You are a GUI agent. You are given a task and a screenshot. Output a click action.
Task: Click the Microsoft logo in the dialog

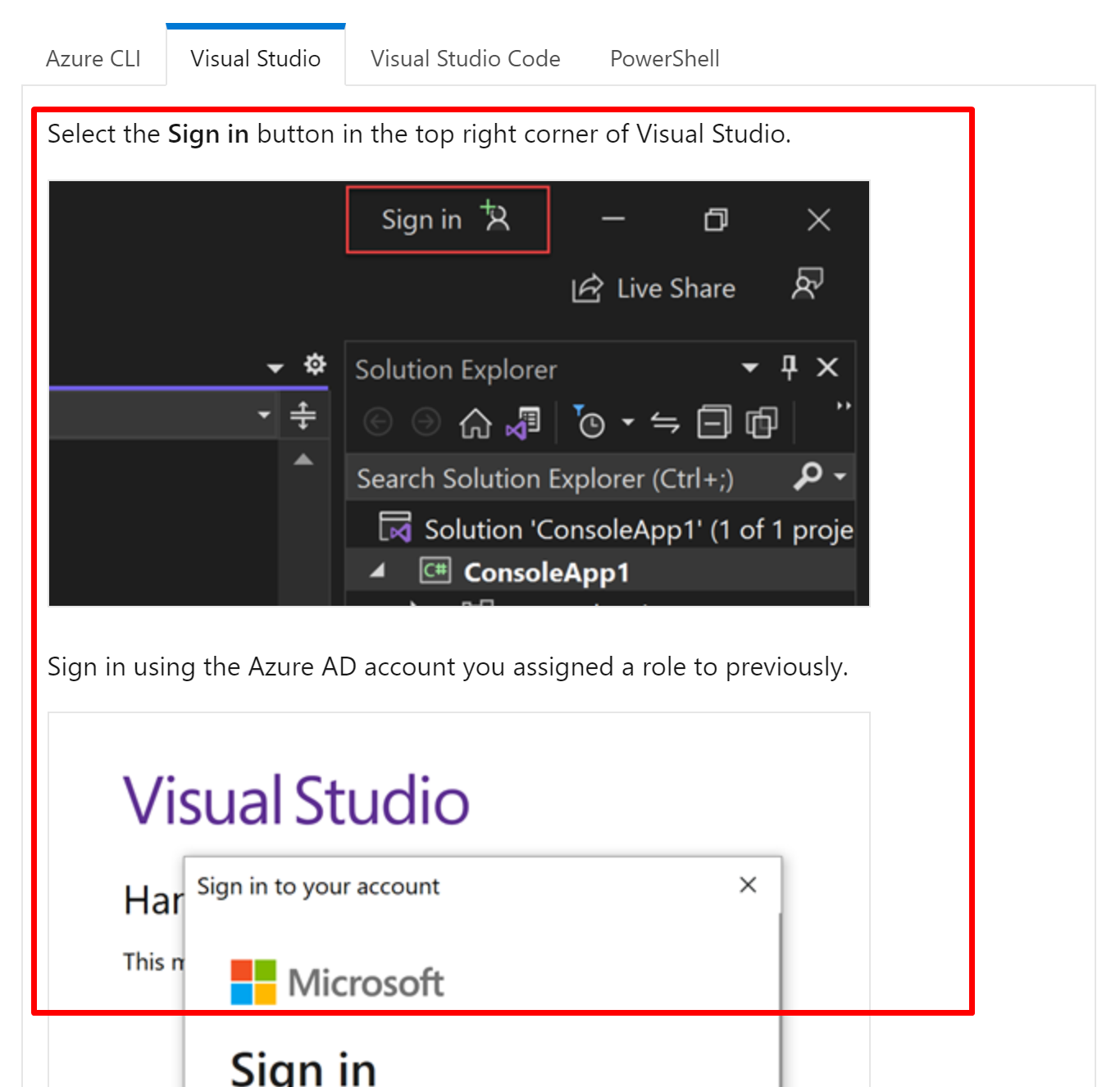337,982
